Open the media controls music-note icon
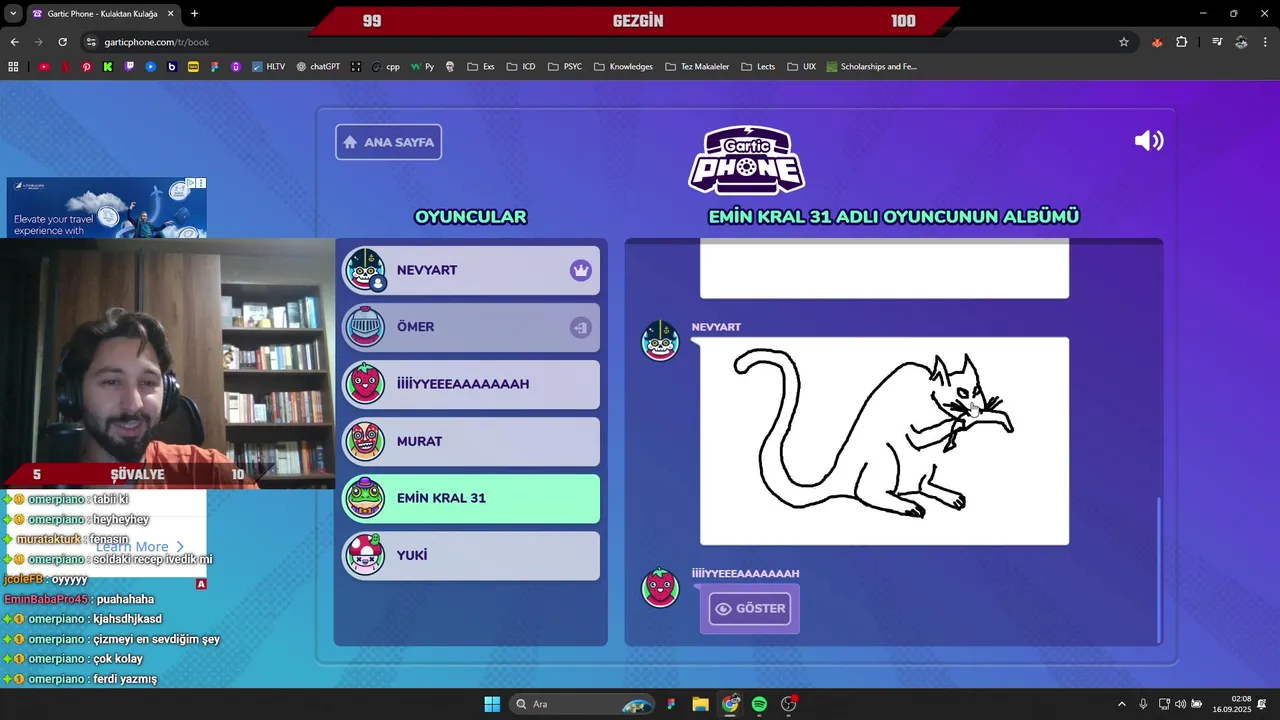Screen dimensions: 1280x720 point(1217,42)
